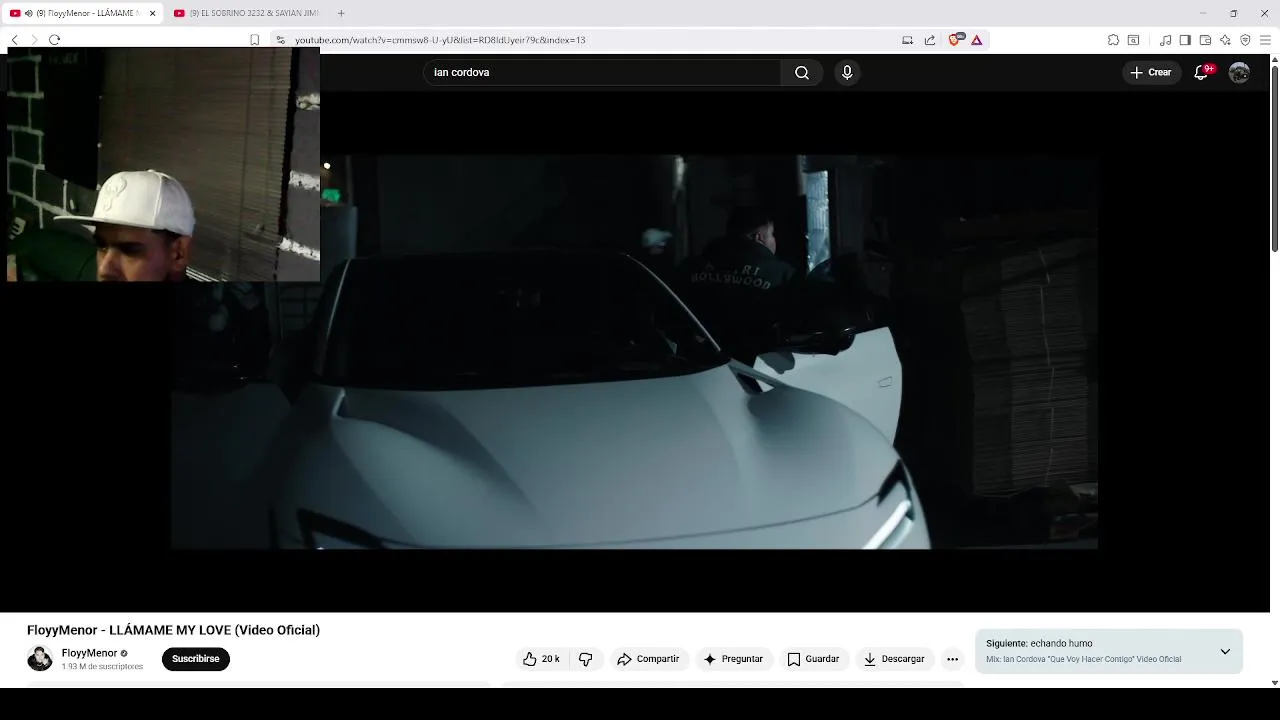
Task: Expand the Siguiente playlist chevron
Action: (1225, 651)
